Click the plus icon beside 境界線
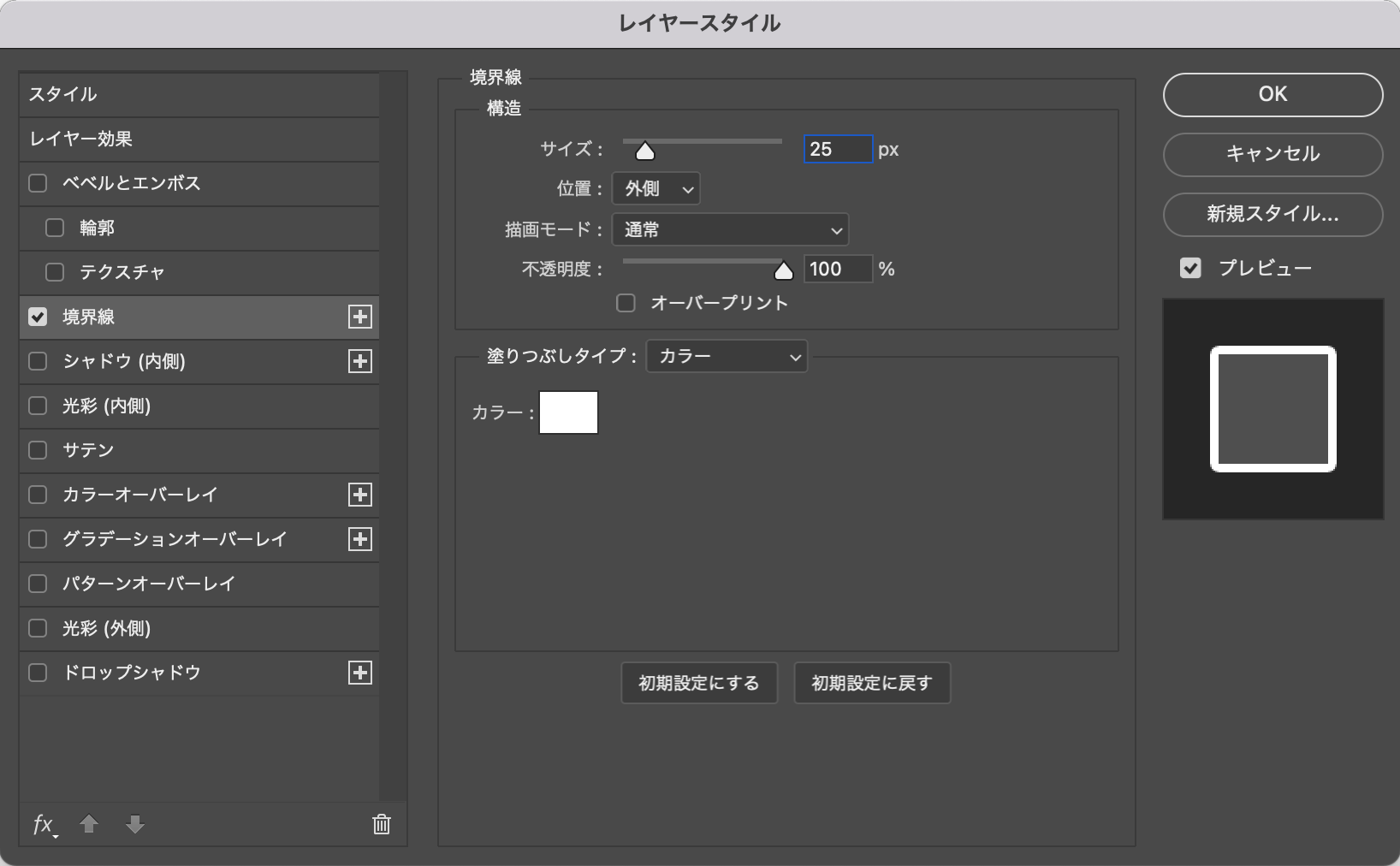This screenshot has height=866, width=1400. click(x=360, y=317)
